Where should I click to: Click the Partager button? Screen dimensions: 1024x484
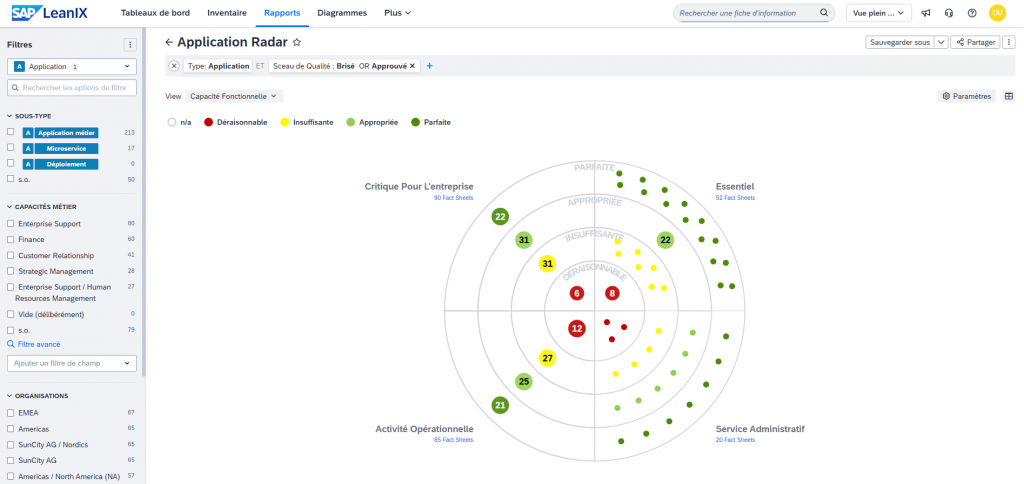click(x=975, y=42)
